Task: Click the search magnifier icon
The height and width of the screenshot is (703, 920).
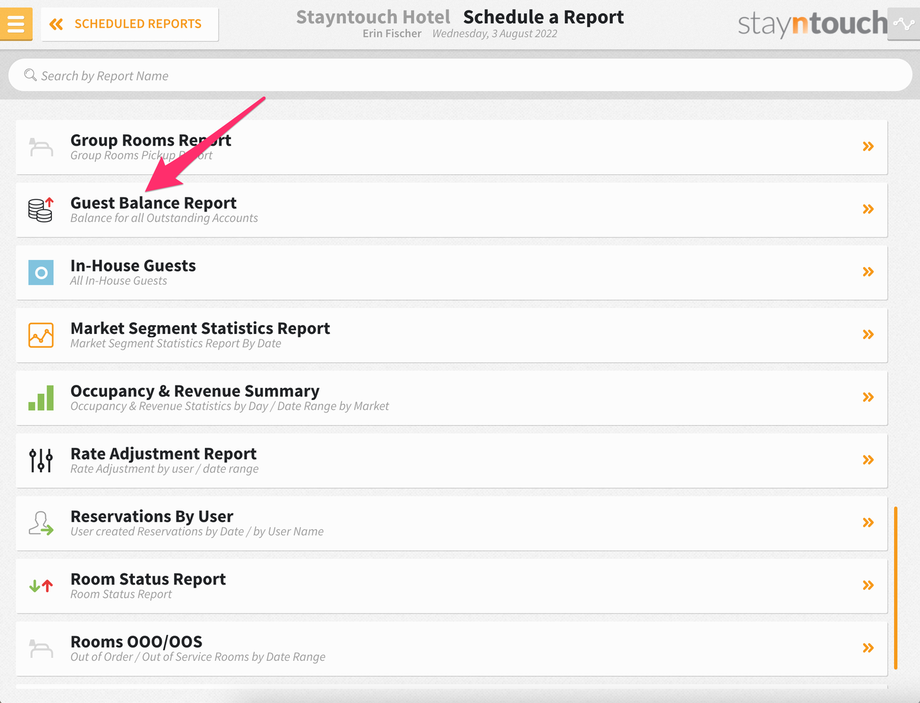Action: click(x=30, y=75)
